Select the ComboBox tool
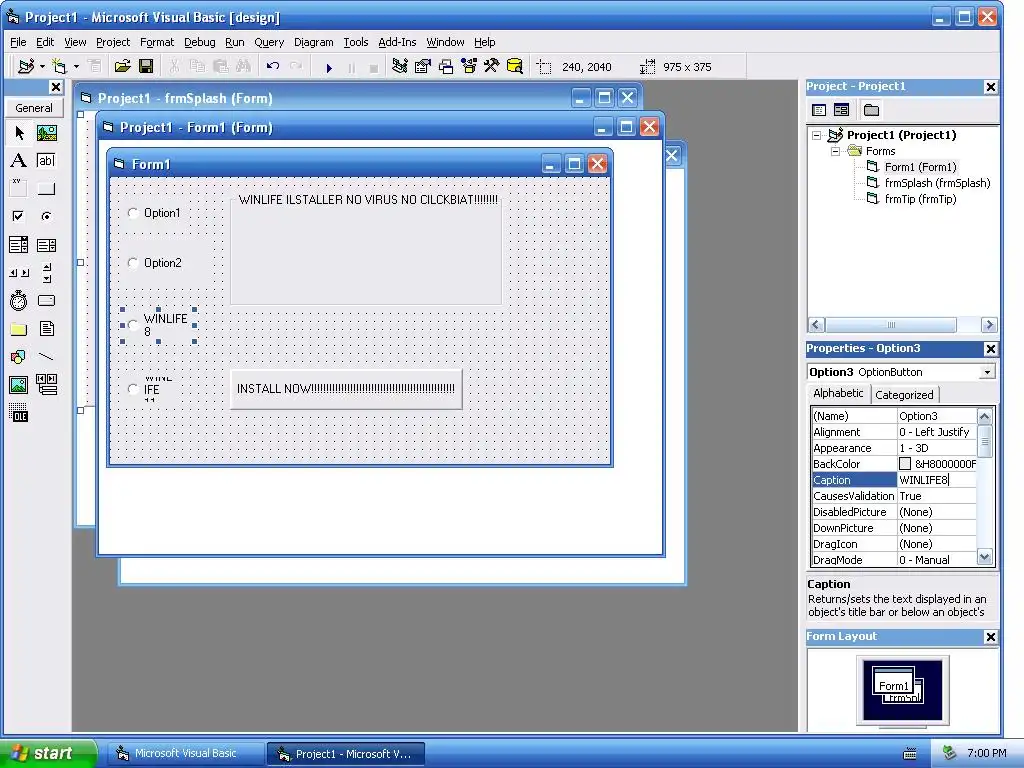The image size is (1024, 768). (x=19, y=245)
